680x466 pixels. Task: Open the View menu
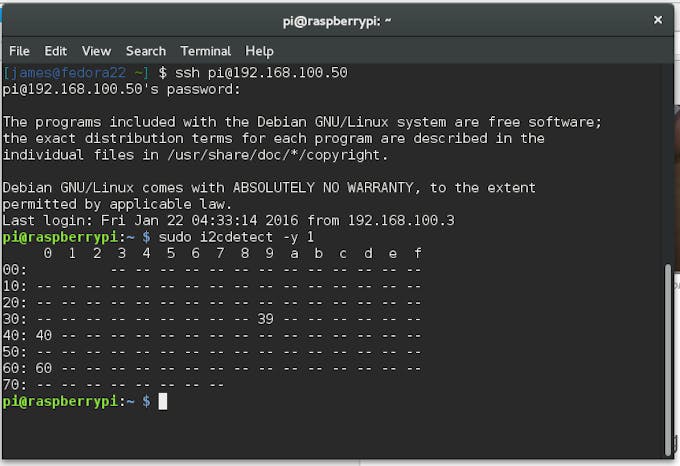pyautogui.click(x=96, y=51)
